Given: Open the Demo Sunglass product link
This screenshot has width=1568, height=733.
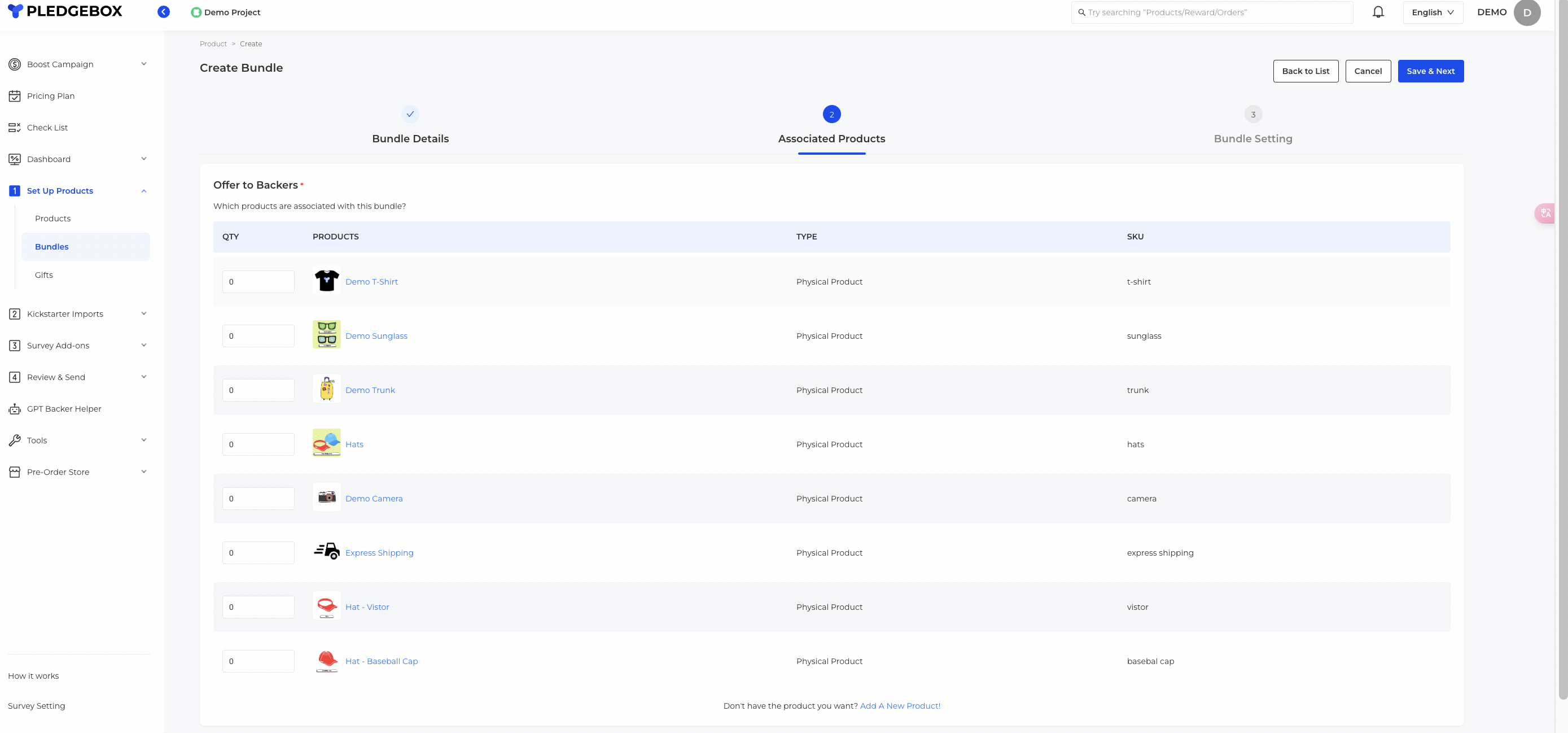Looking at the screenshot, I should tap(376, 336).
